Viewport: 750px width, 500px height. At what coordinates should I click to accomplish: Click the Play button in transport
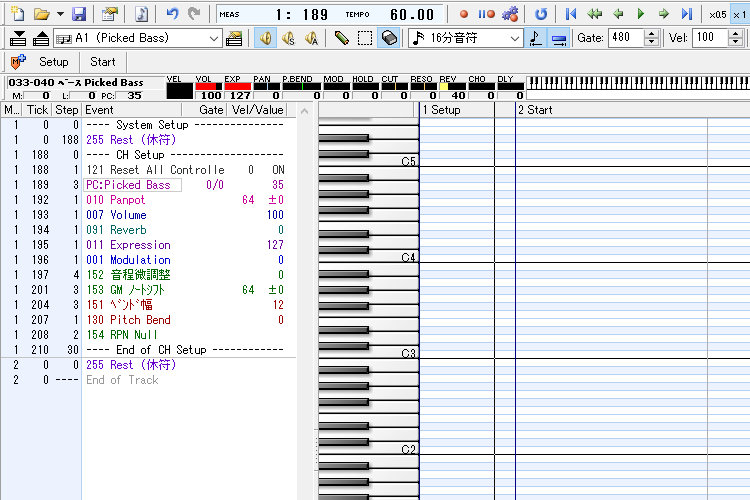pyautogui.click(x=641, y=14)
